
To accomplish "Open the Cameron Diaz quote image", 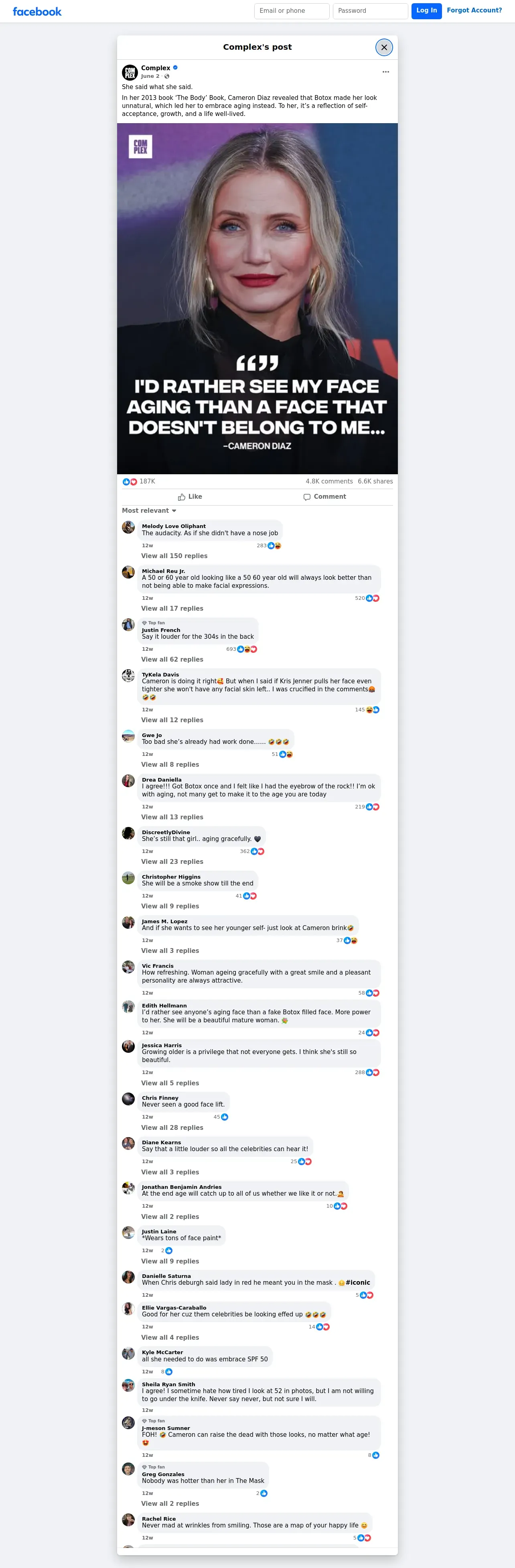I will click(x=257, y=298).
